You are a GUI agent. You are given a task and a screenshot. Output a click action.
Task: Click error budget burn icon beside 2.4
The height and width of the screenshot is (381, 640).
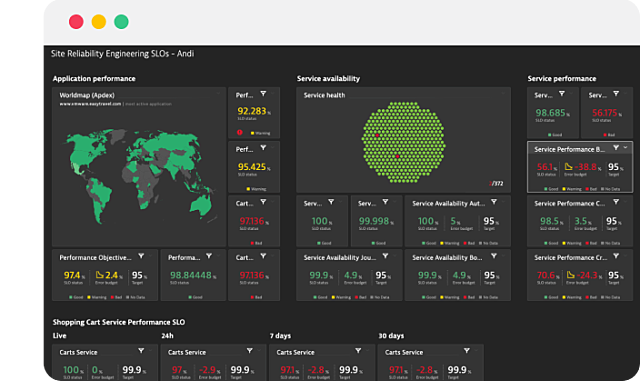point(100,275)
